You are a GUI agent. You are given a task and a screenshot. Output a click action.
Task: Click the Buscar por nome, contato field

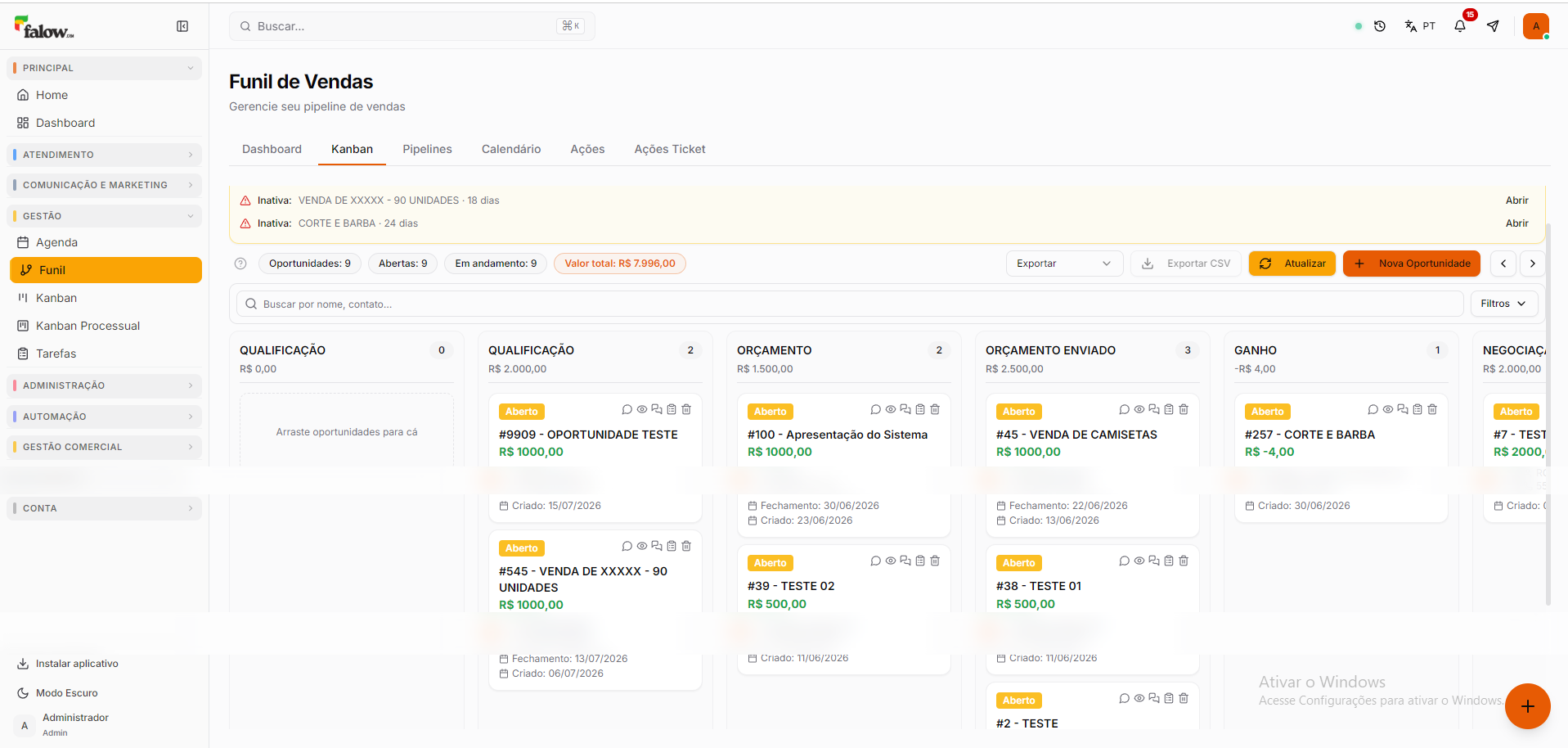[850, 304]
